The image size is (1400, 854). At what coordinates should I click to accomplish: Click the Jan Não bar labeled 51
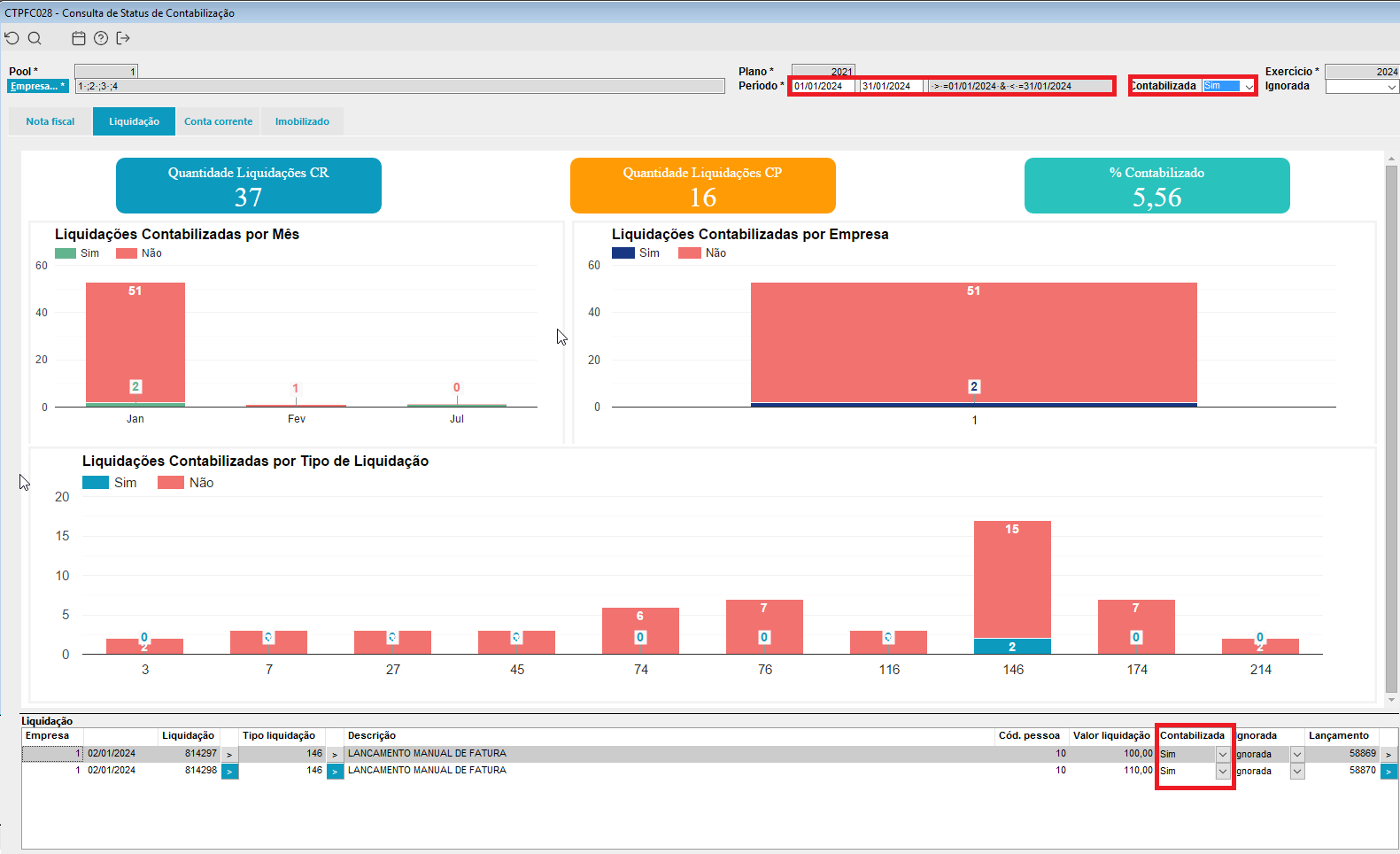tap(135, 342)
